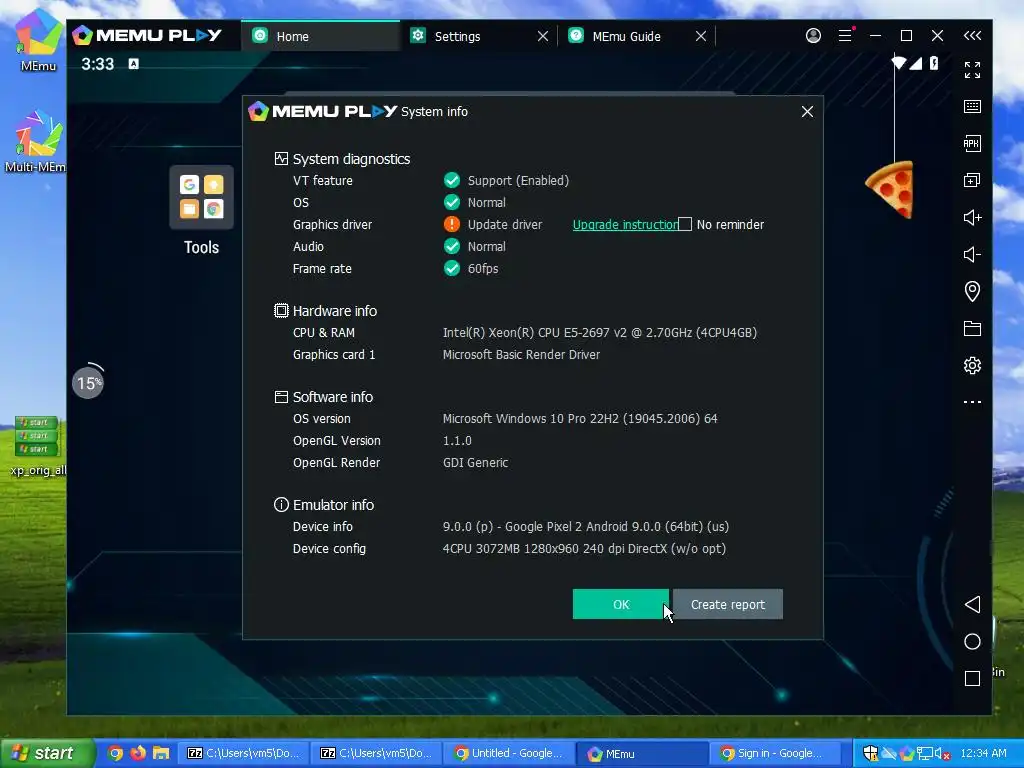Close the Settings tab
The width and height of the screenshot is (1024, 768).
542,37
